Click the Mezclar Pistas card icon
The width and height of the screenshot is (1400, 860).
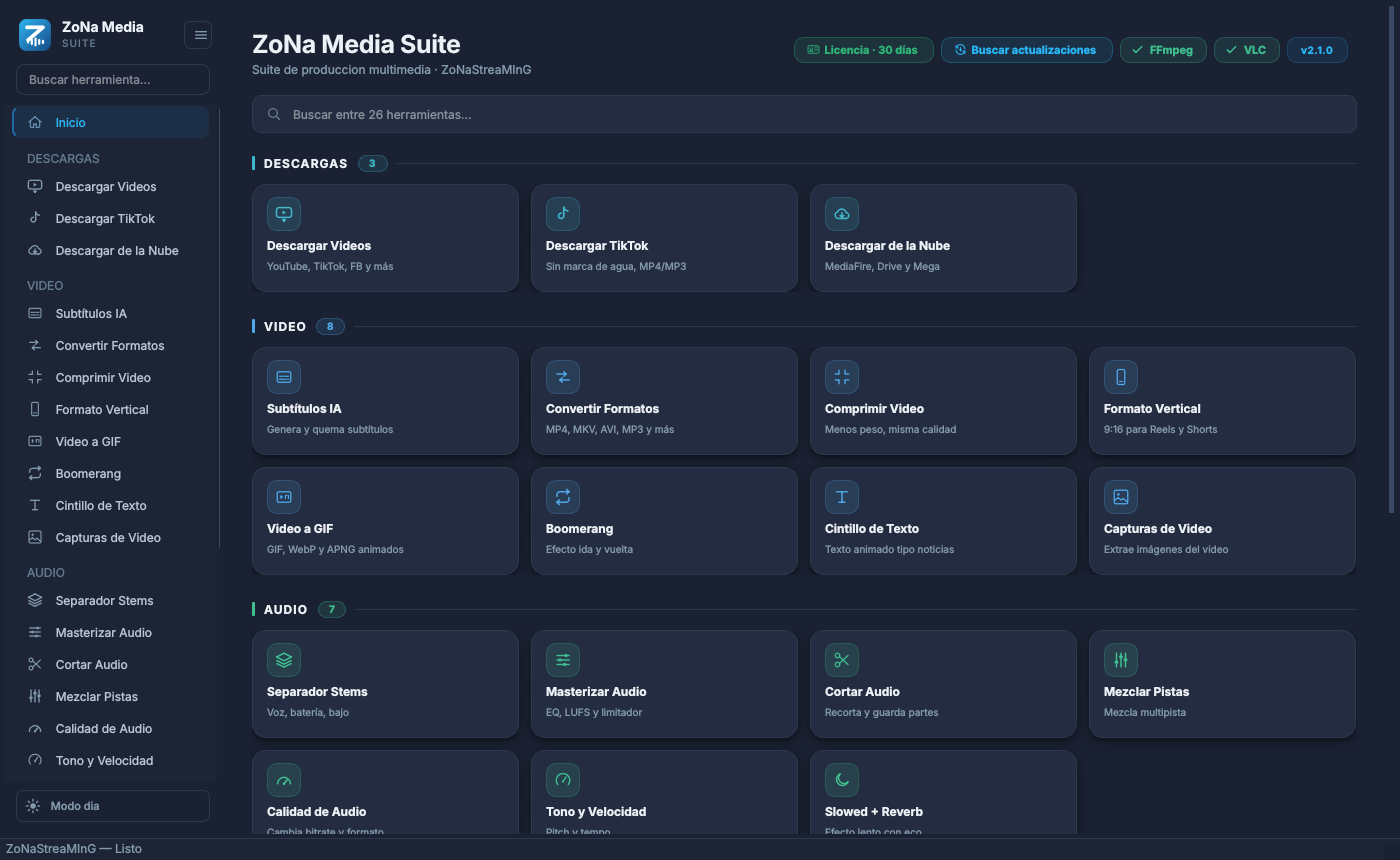[1121, 660]
